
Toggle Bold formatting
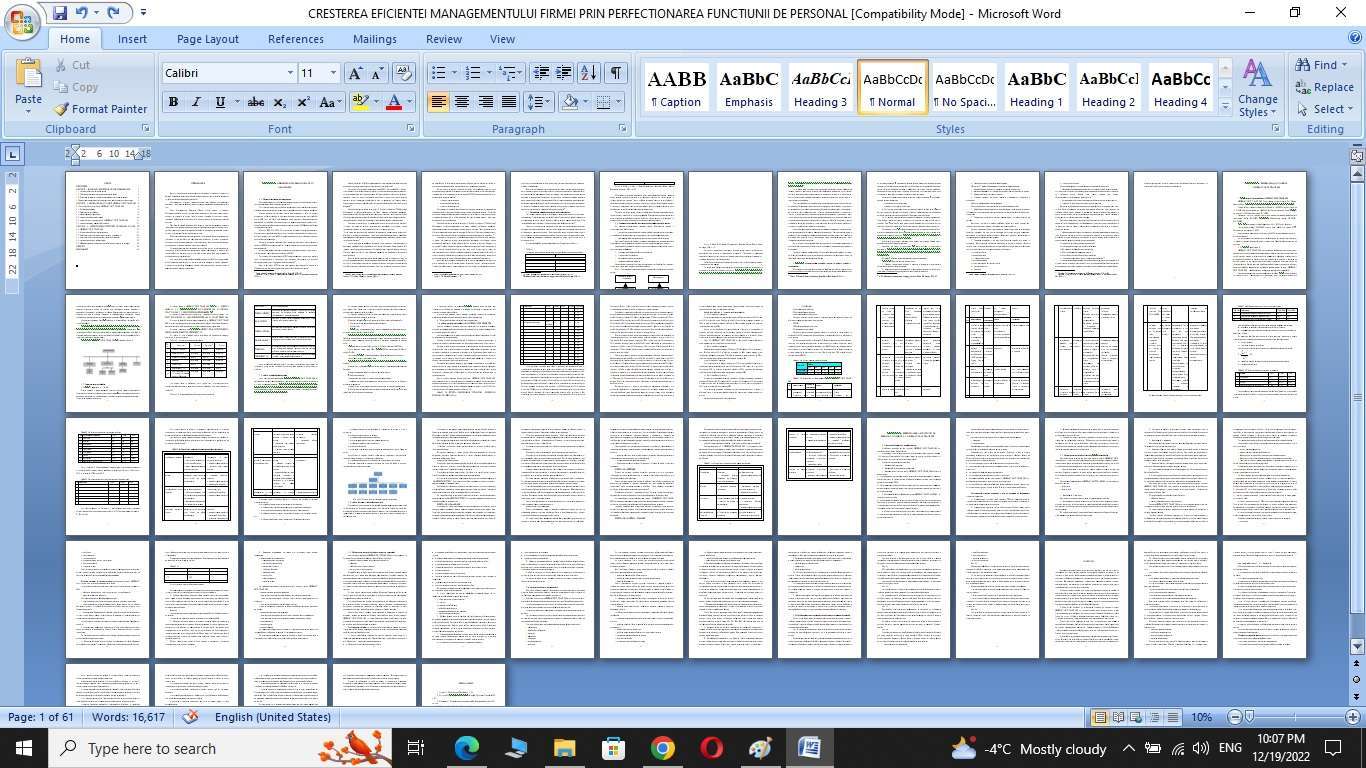click(x=173, y=102)
